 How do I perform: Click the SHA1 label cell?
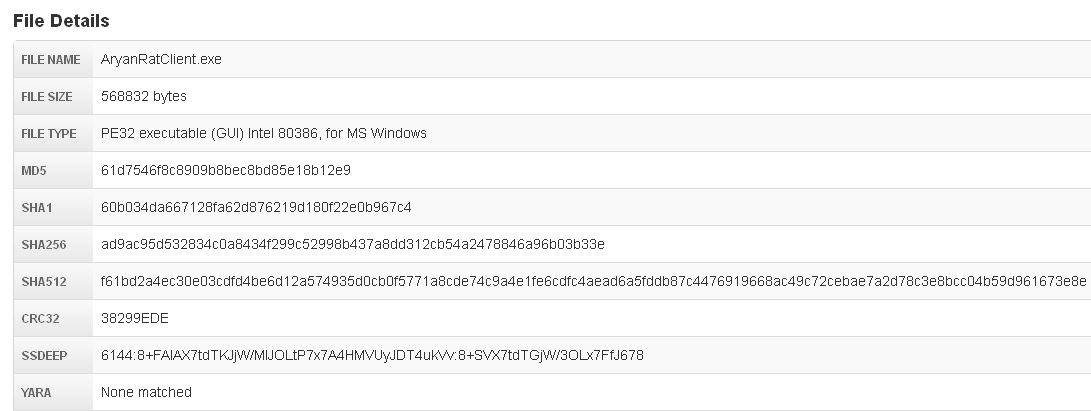click(37, 208)
